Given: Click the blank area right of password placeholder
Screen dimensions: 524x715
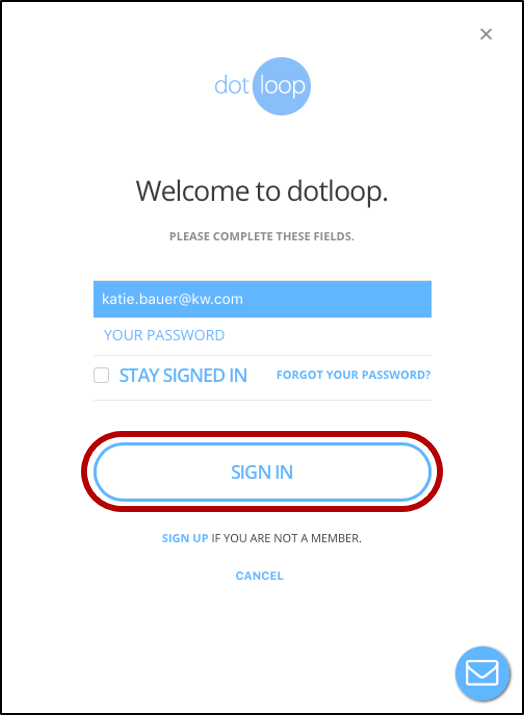Looking at the screenshot, I should (328, 336).
